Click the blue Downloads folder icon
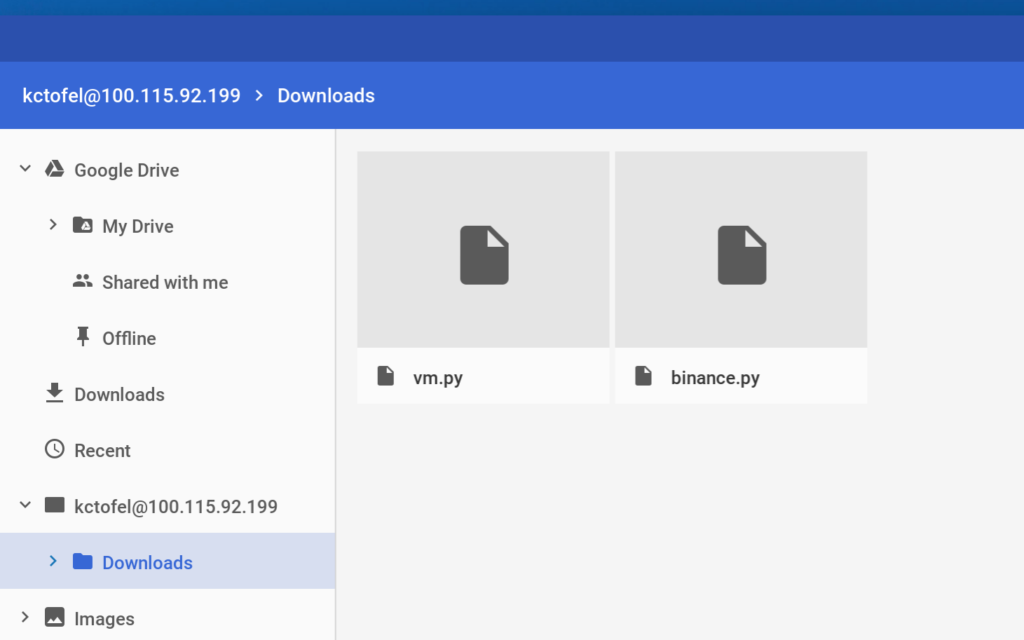This screenshot has height=640, width=1024. click(x=82, y=562)
